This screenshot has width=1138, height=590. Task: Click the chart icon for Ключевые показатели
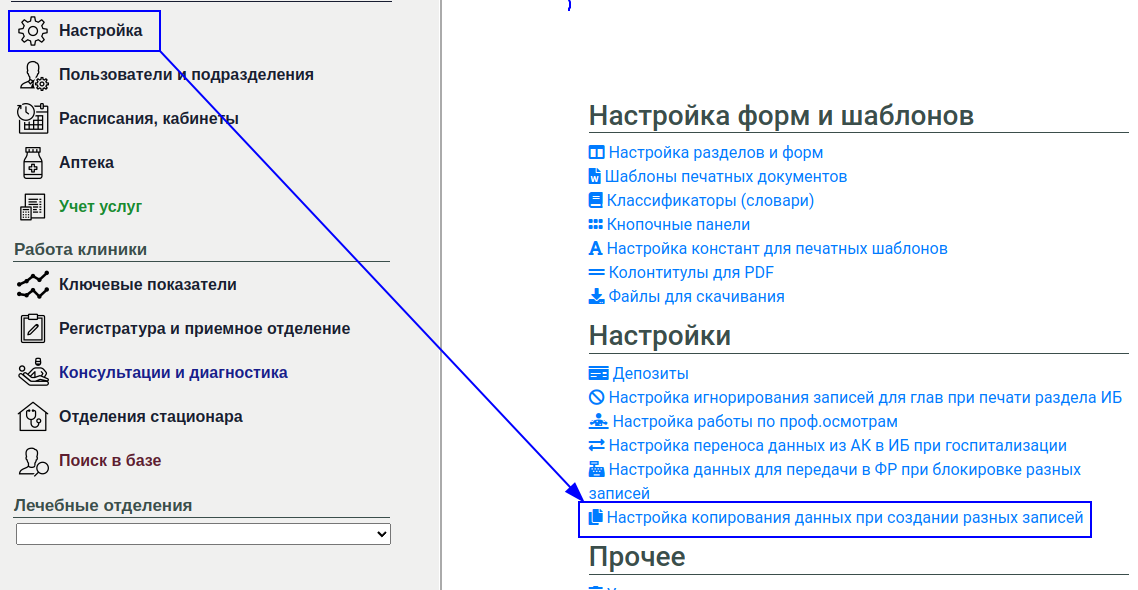click(33, 285)
